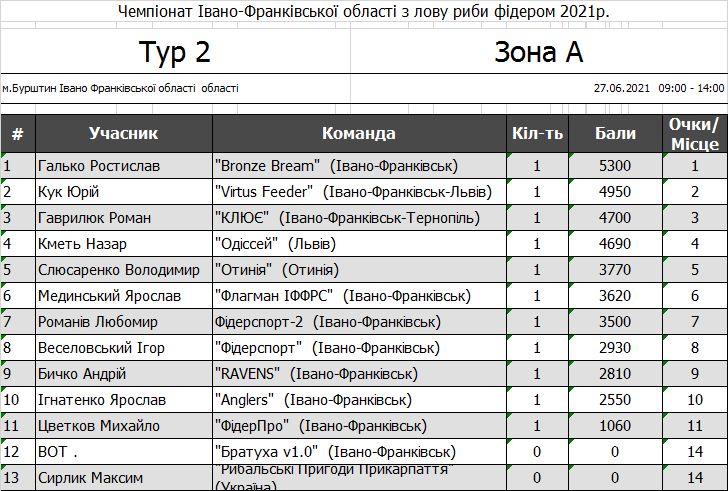Click the Кук Юрій participant cell
Screen dimensions: 728x491
[124, 192]
